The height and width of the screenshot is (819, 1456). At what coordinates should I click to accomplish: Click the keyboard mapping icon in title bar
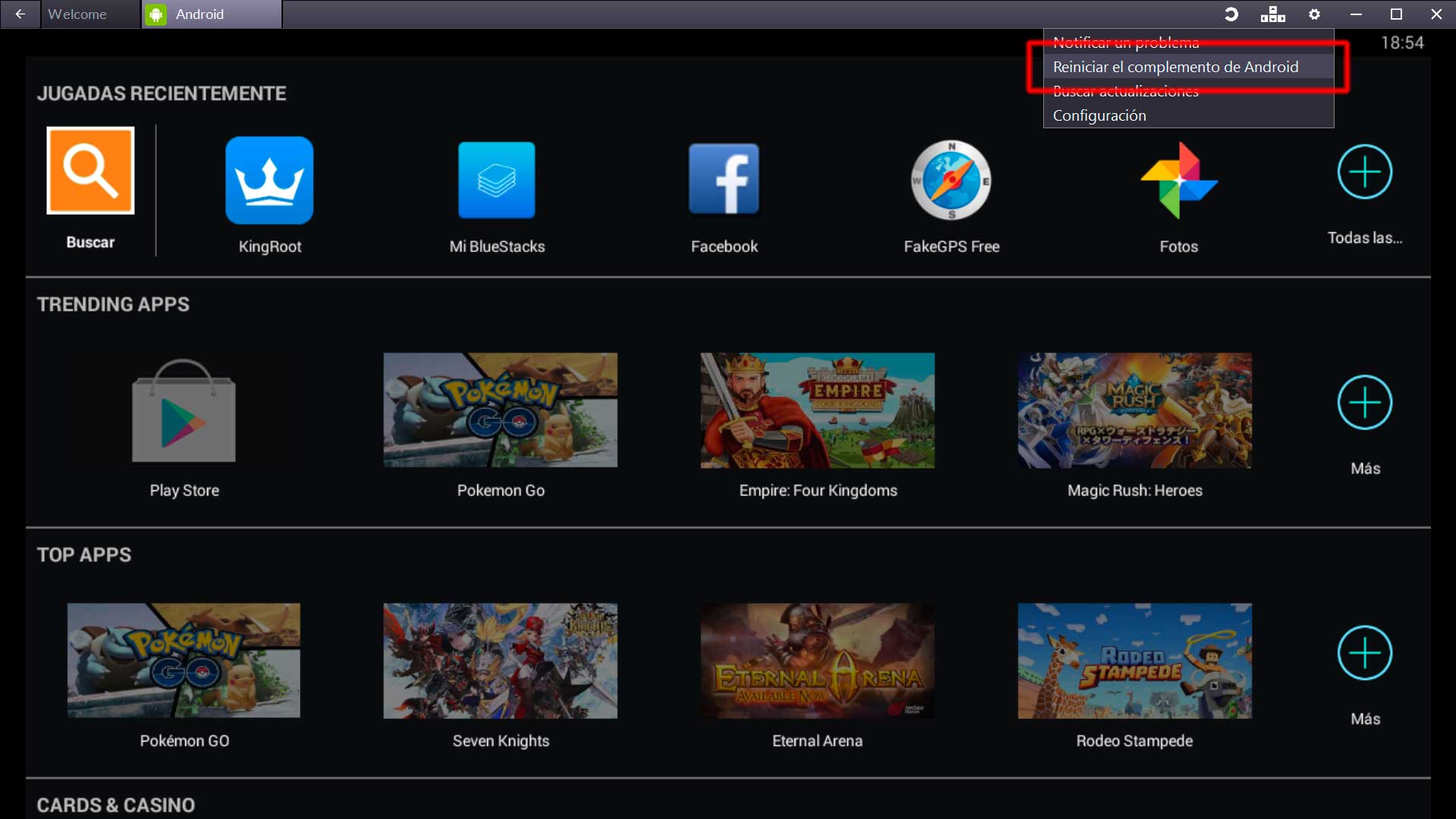1272,14
